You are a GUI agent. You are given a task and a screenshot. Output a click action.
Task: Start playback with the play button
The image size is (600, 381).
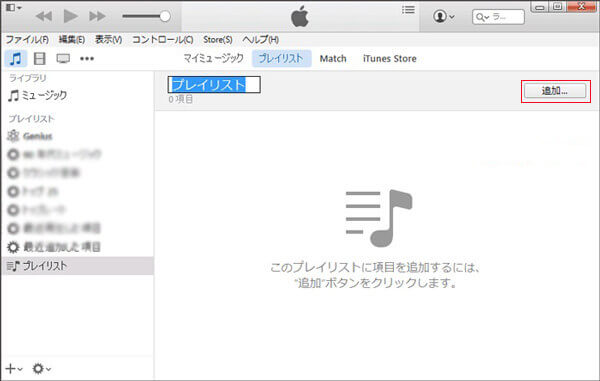coord(70,16)
